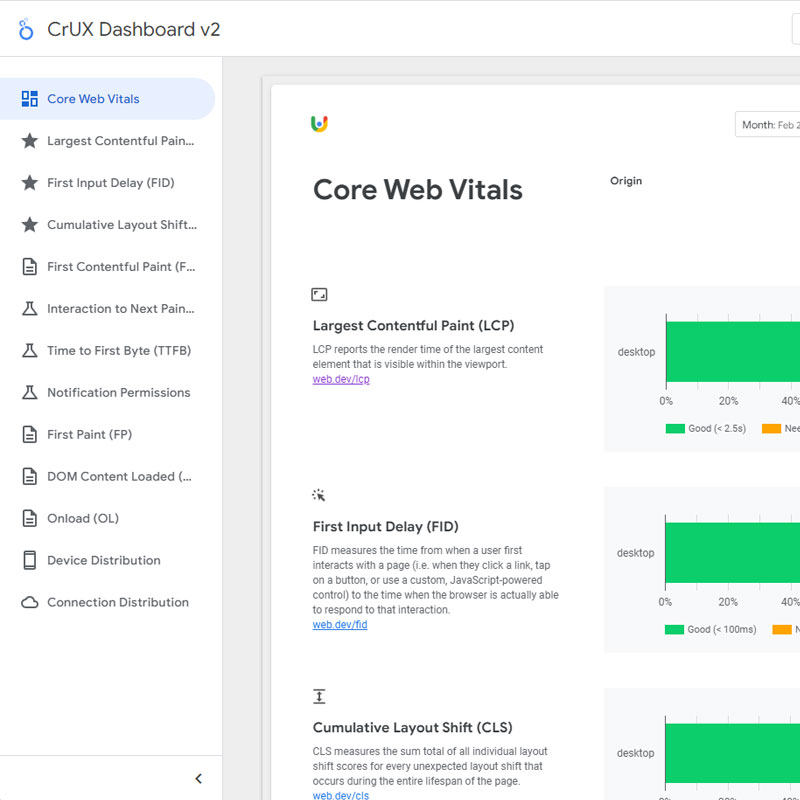Click the star icon beside First Input Delay
This screenshot has height=800, width=800.
30,183
